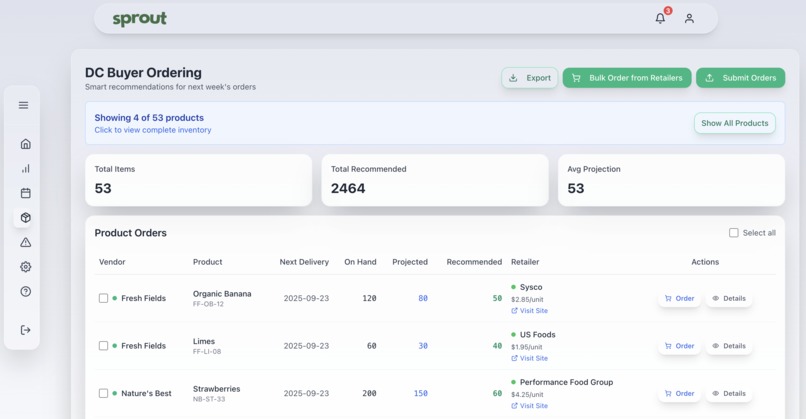Visit Site for Performance Food Group
Image resolution: width=806 pixels, height=419 pixels.
tap(529, 406)
